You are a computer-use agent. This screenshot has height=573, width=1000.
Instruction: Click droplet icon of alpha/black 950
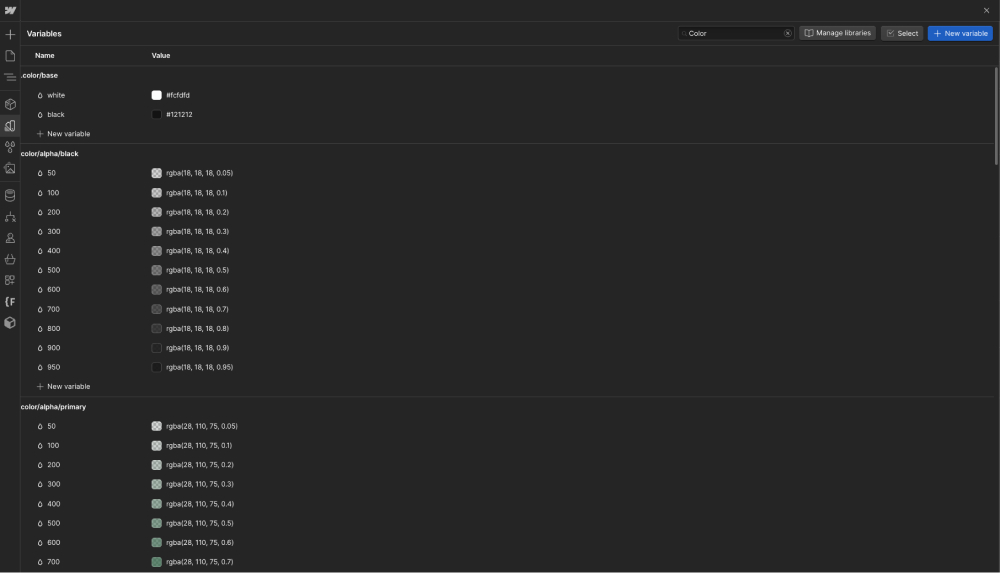click(x=40, y=368)
